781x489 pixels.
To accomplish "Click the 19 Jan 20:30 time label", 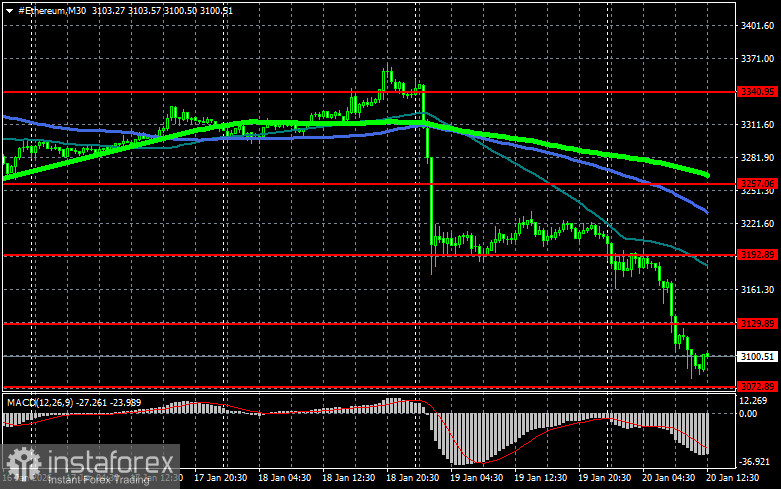I will point(605,478).
